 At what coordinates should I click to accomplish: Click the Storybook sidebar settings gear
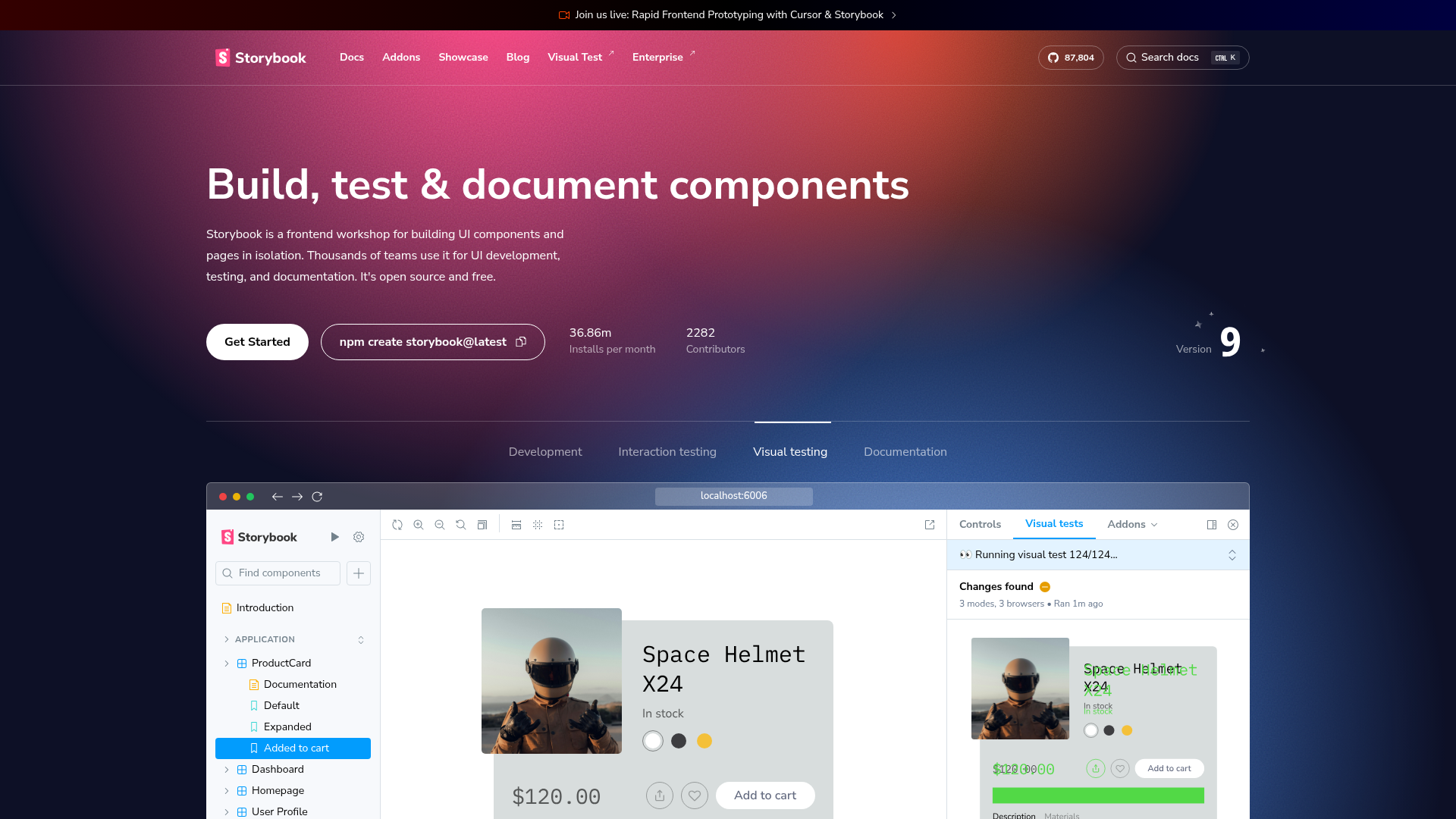click(x=359, y=537)
